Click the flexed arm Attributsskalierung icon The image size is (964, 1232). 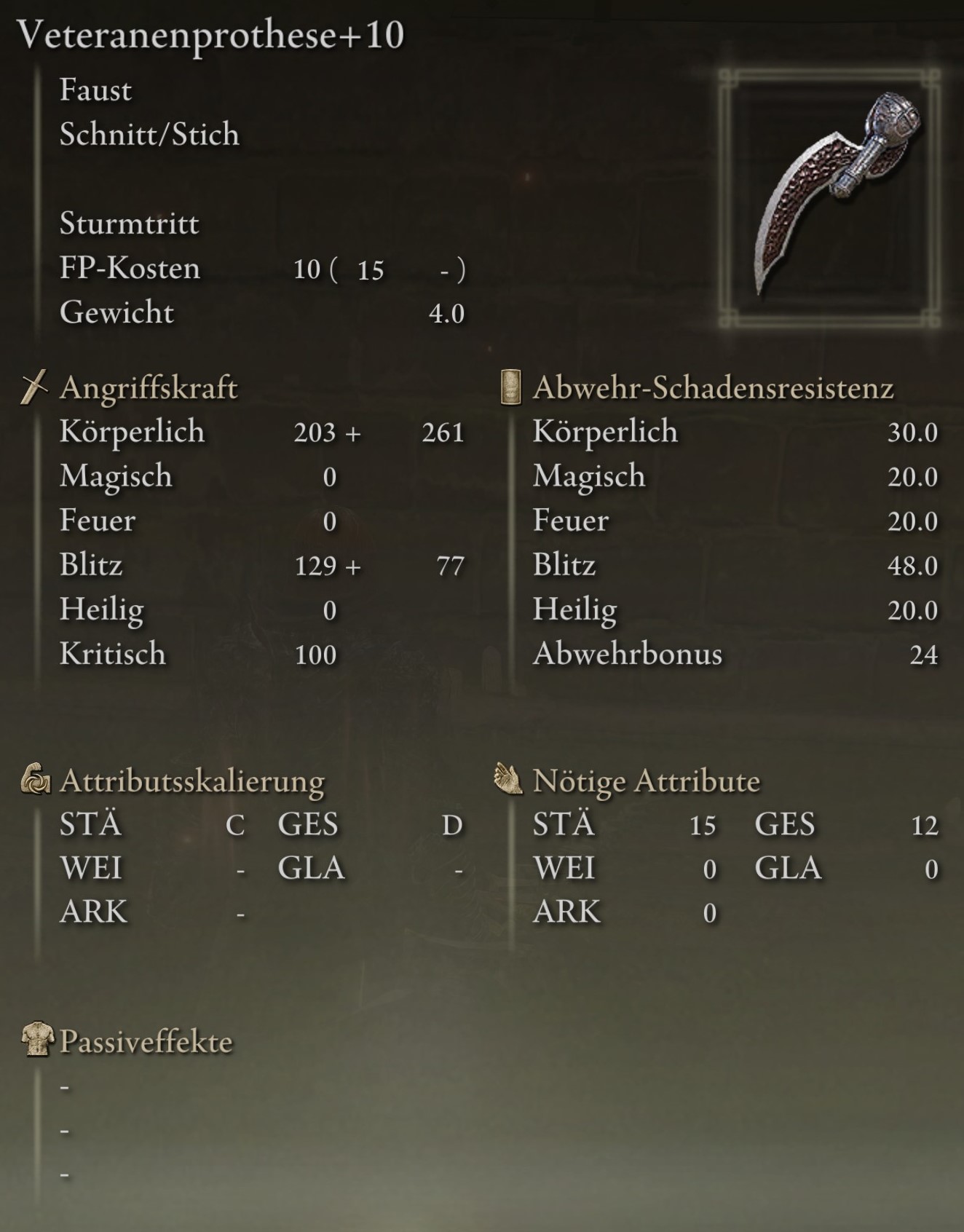tap(35, 779)
